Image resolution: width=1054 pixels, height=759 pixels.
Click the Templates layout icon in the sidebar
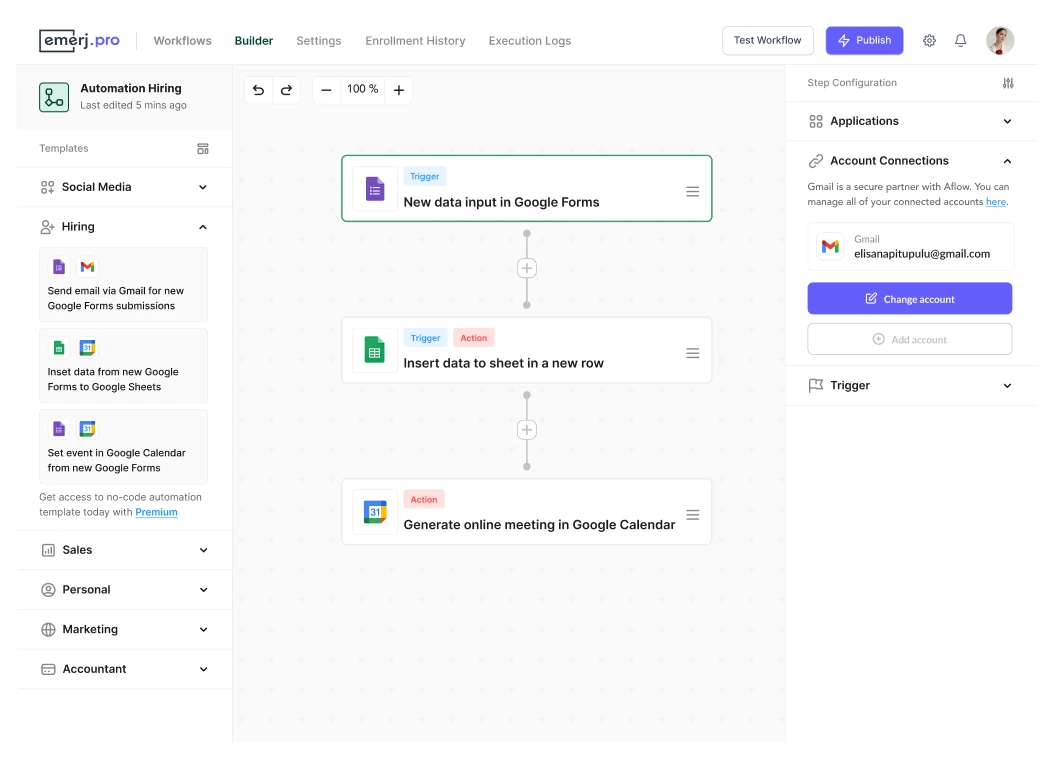coord(203,148)
